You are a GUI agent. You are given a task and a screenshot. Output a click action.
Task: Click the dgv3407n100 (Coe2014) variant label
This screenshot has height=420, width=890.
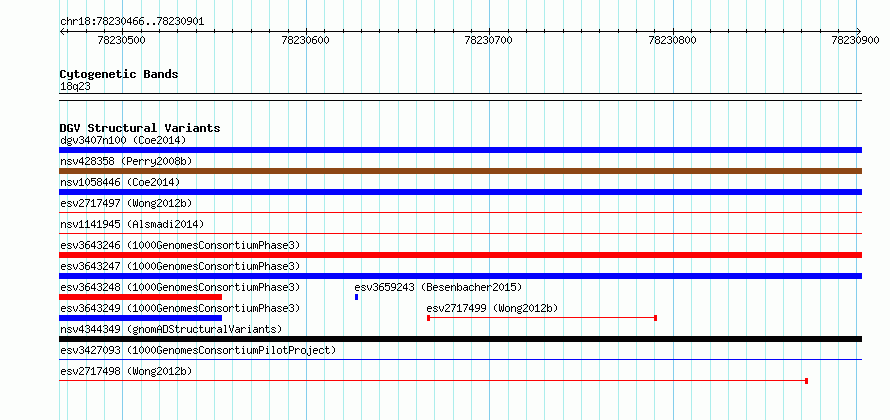click(x=123, y=140)
